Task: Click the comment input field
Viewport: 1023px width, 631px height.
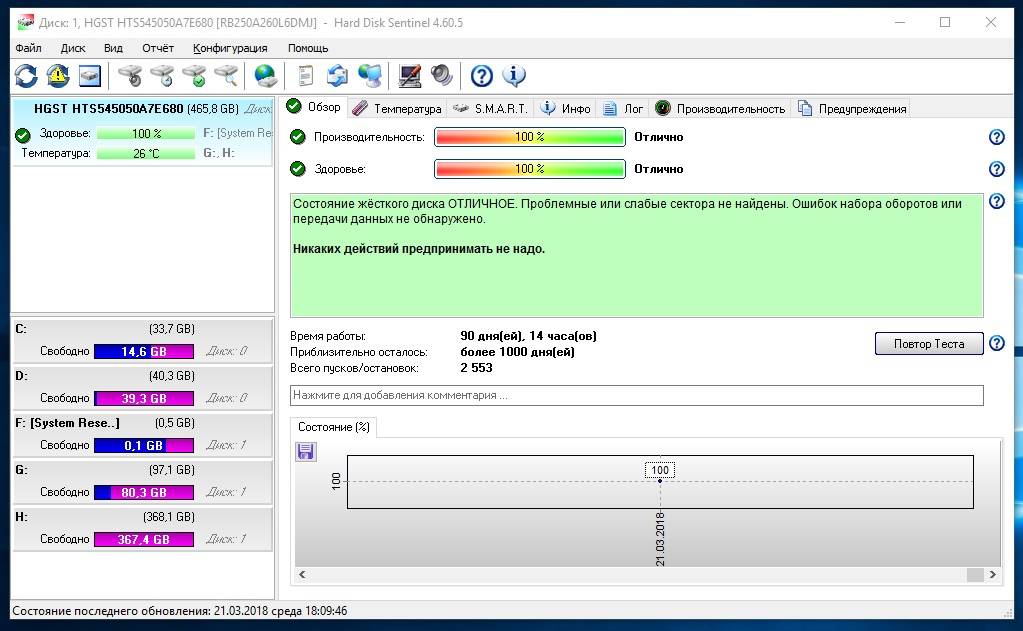Action: [636, 395]
